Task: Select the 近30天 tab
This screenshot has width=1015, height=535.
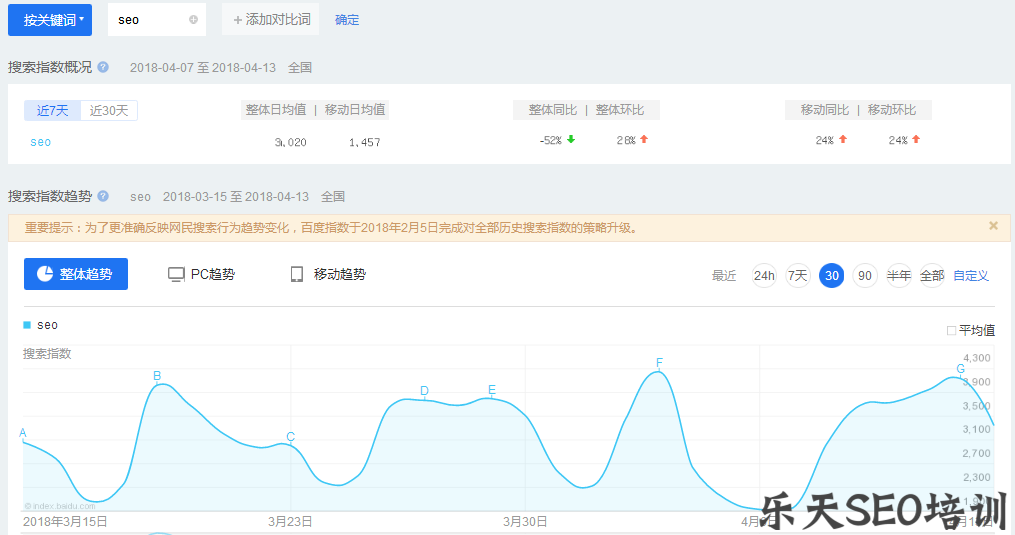Action: (109, 111)
